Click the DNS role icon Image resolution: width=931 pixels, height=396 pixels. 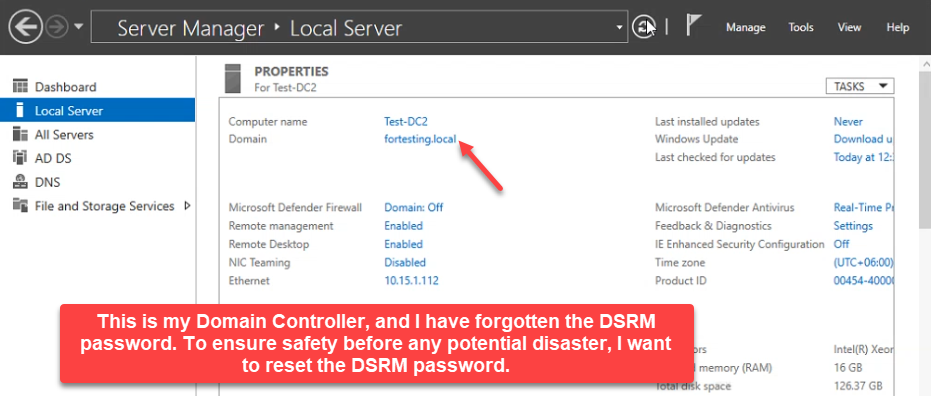[x=20, y=182]
